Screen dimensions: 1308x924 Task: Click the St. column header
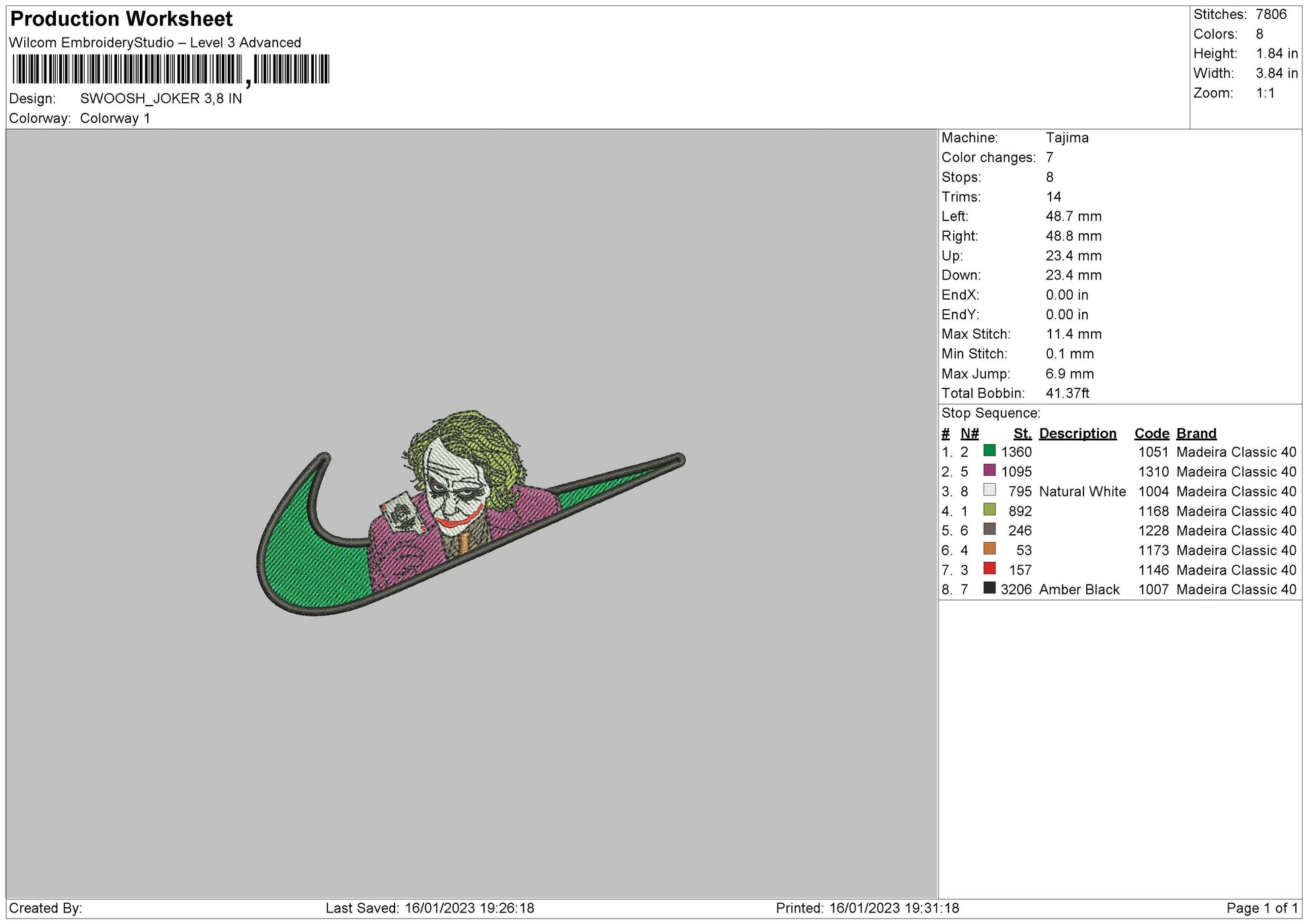pos(1022,433)
